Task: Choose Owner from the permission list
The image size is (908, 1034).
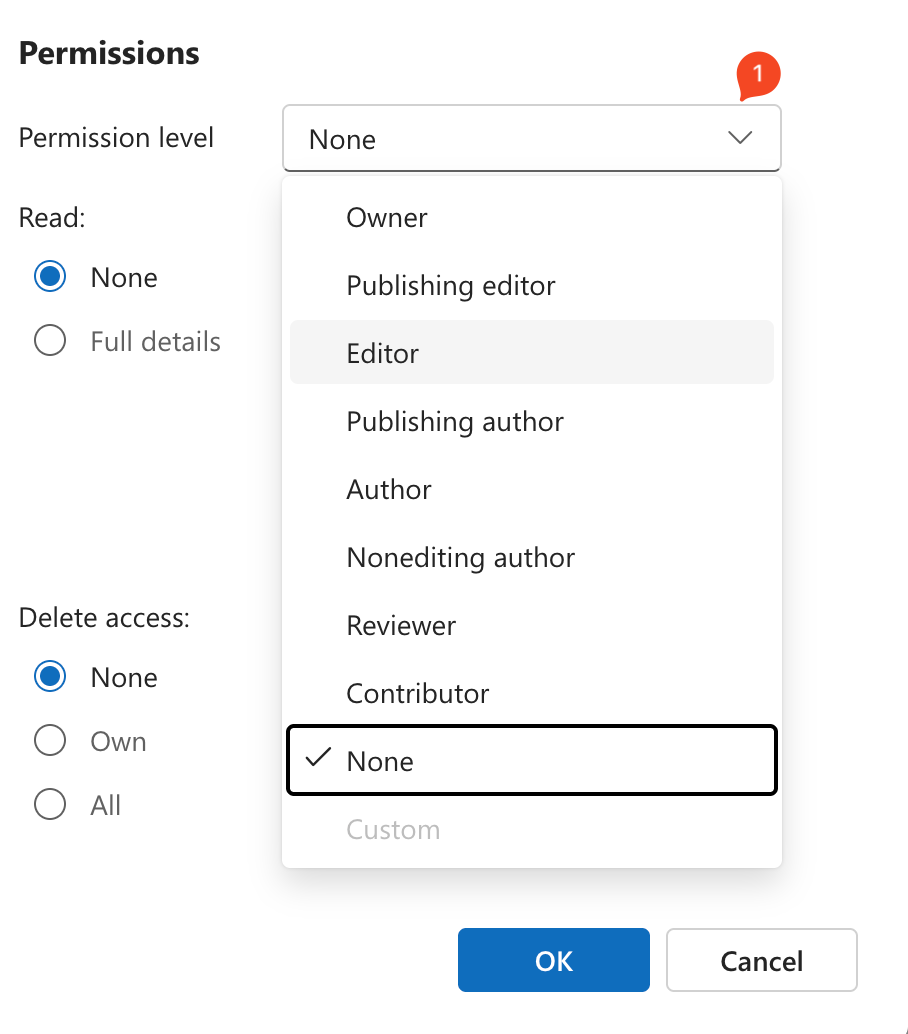Action: tap(531, 218)
